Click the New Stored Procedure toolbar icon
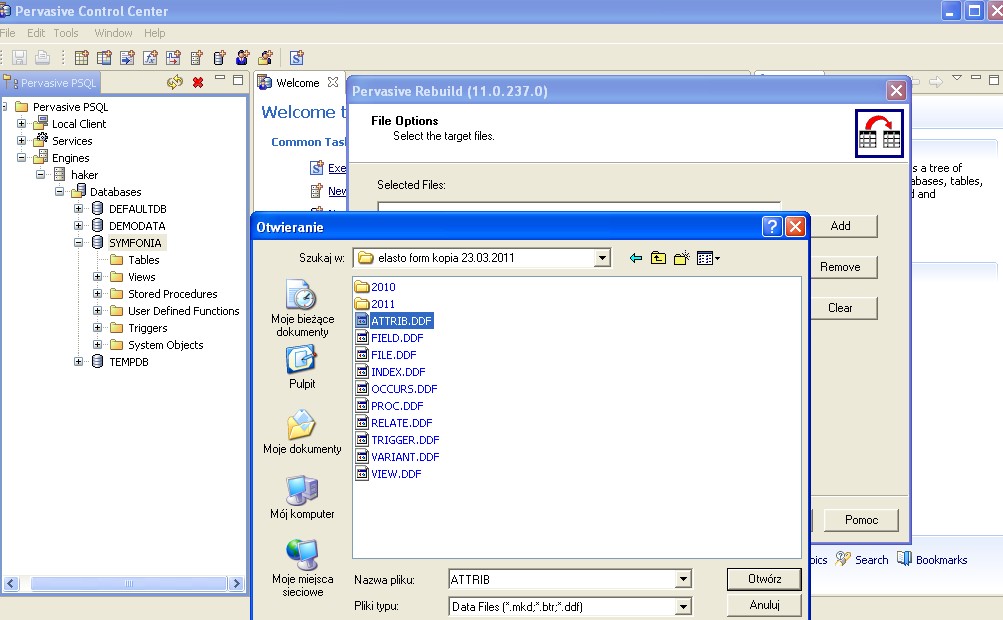1003x620 pixels. click(x=127, y=58)
